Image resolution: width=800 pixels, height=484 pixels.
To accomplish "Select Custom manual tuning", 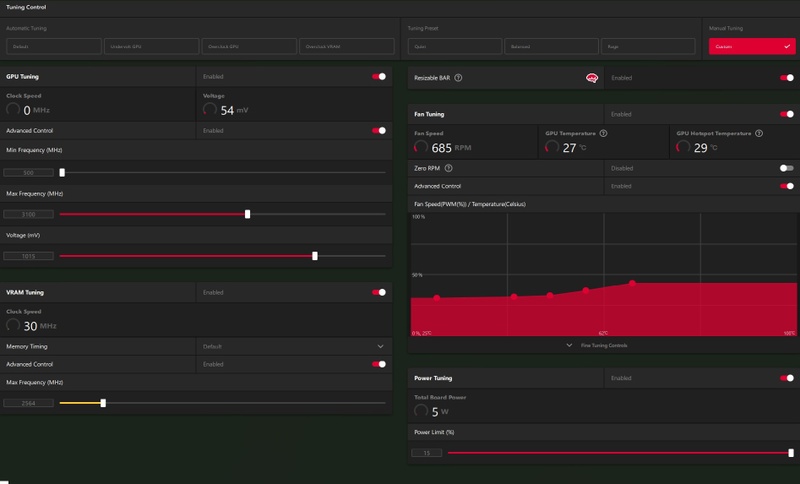I will pyautogui.click(x=752, y=46).
